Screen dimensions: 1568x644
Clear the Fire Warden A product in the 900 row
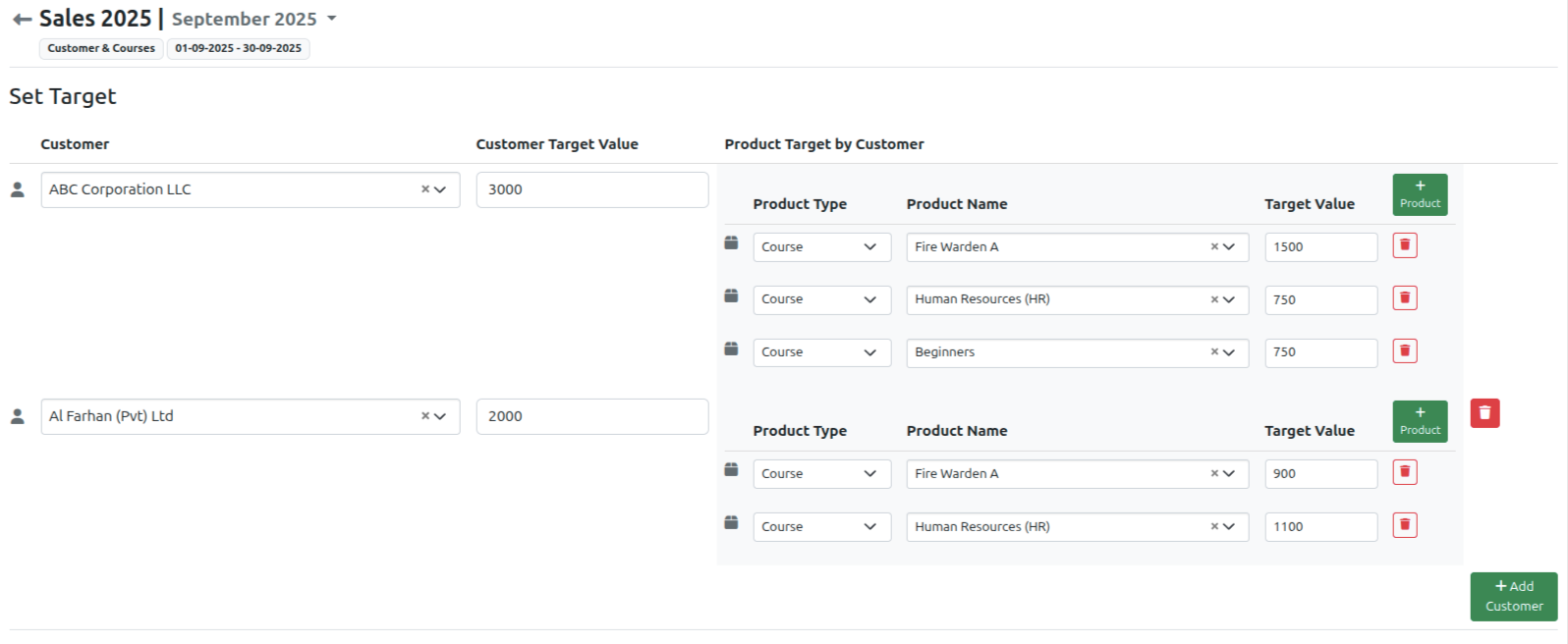[1214, 473]
